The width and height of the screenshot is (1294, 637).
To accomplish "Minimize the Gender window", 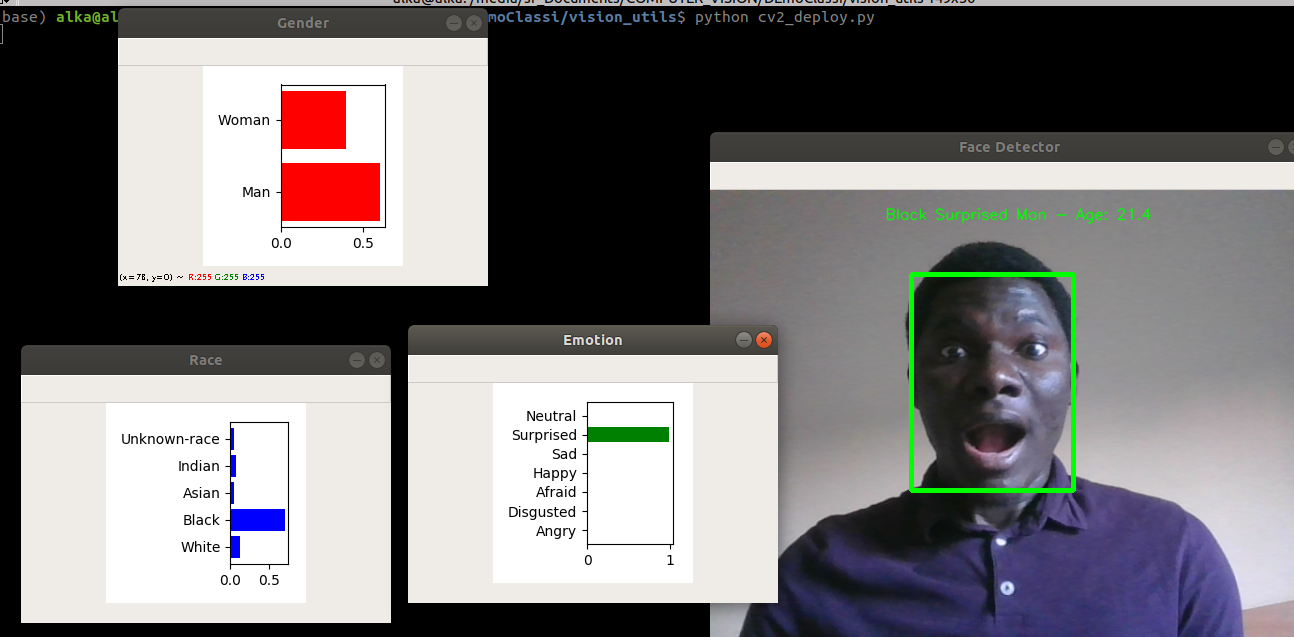I will click(x=454, y=23).
